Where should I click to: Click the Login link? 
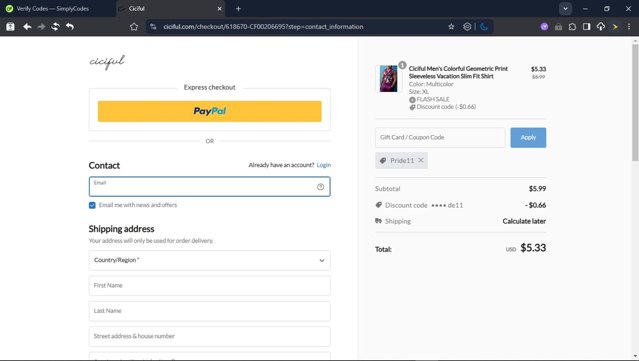click(x=324, y=165)
